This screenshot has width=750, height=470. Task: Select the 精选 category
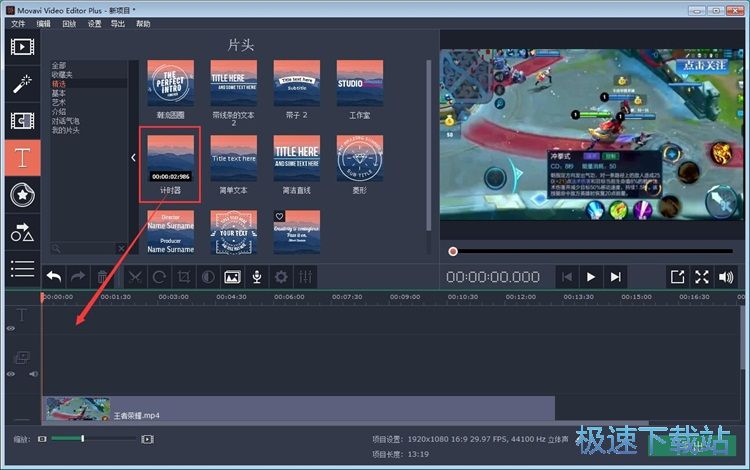59,84
